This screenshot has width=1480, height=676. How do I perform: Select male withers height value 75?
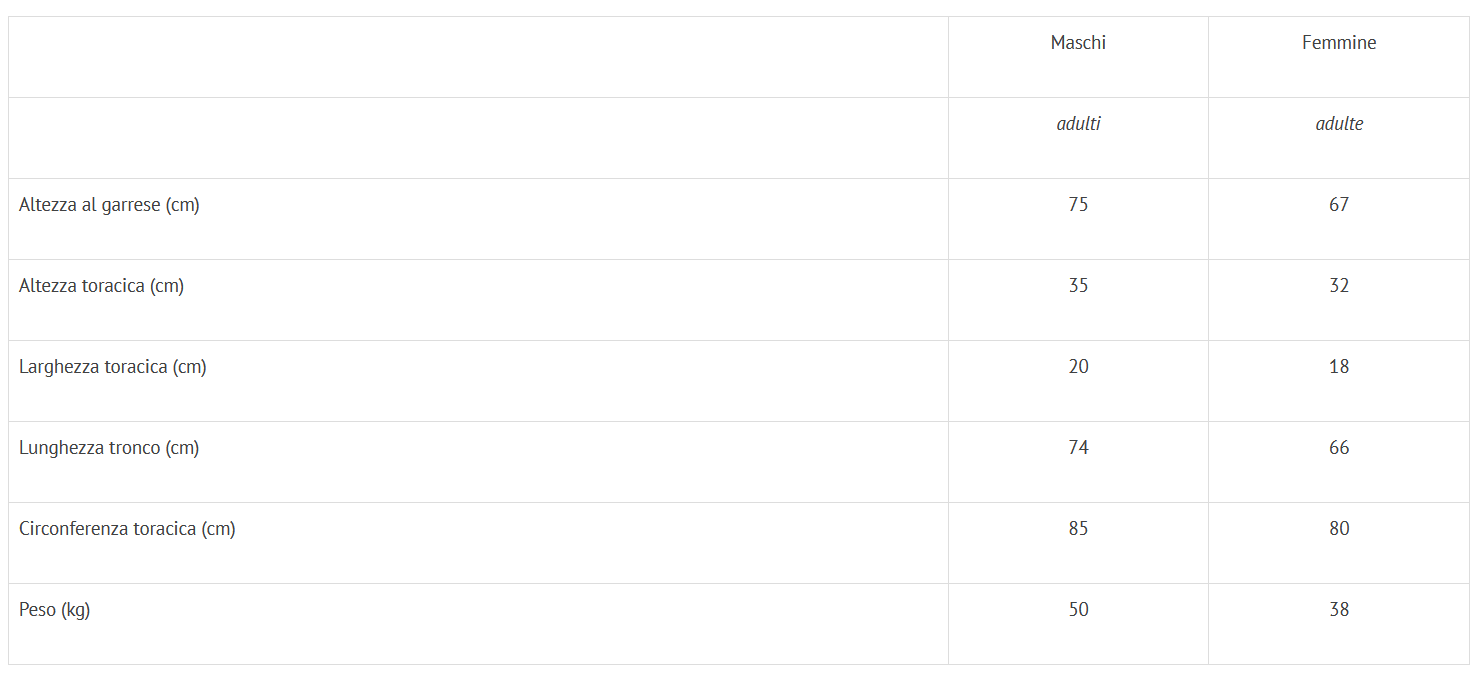click(x=1078, y=205)
